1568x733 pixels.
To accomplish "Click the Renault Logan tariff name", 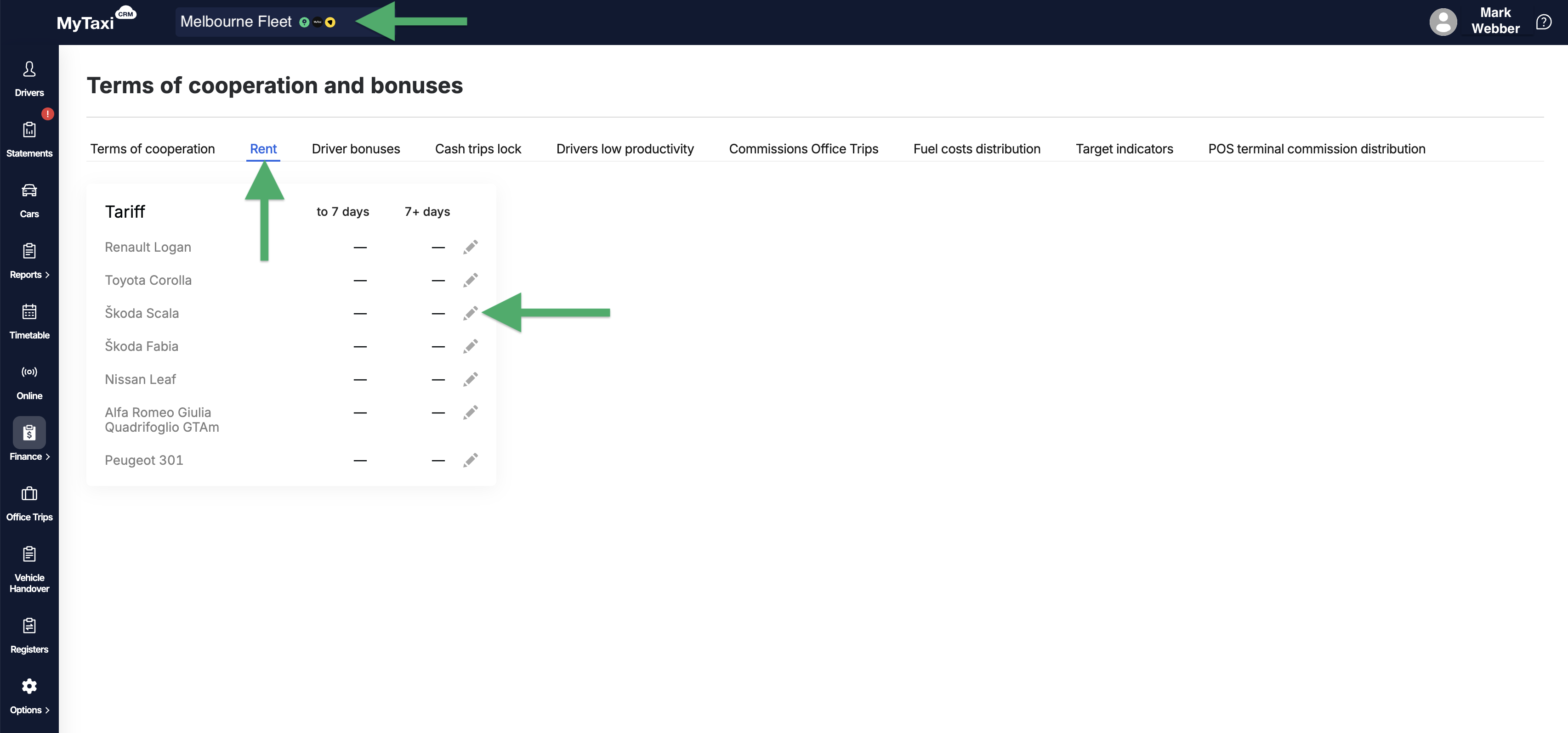I will tap(148, 247).
